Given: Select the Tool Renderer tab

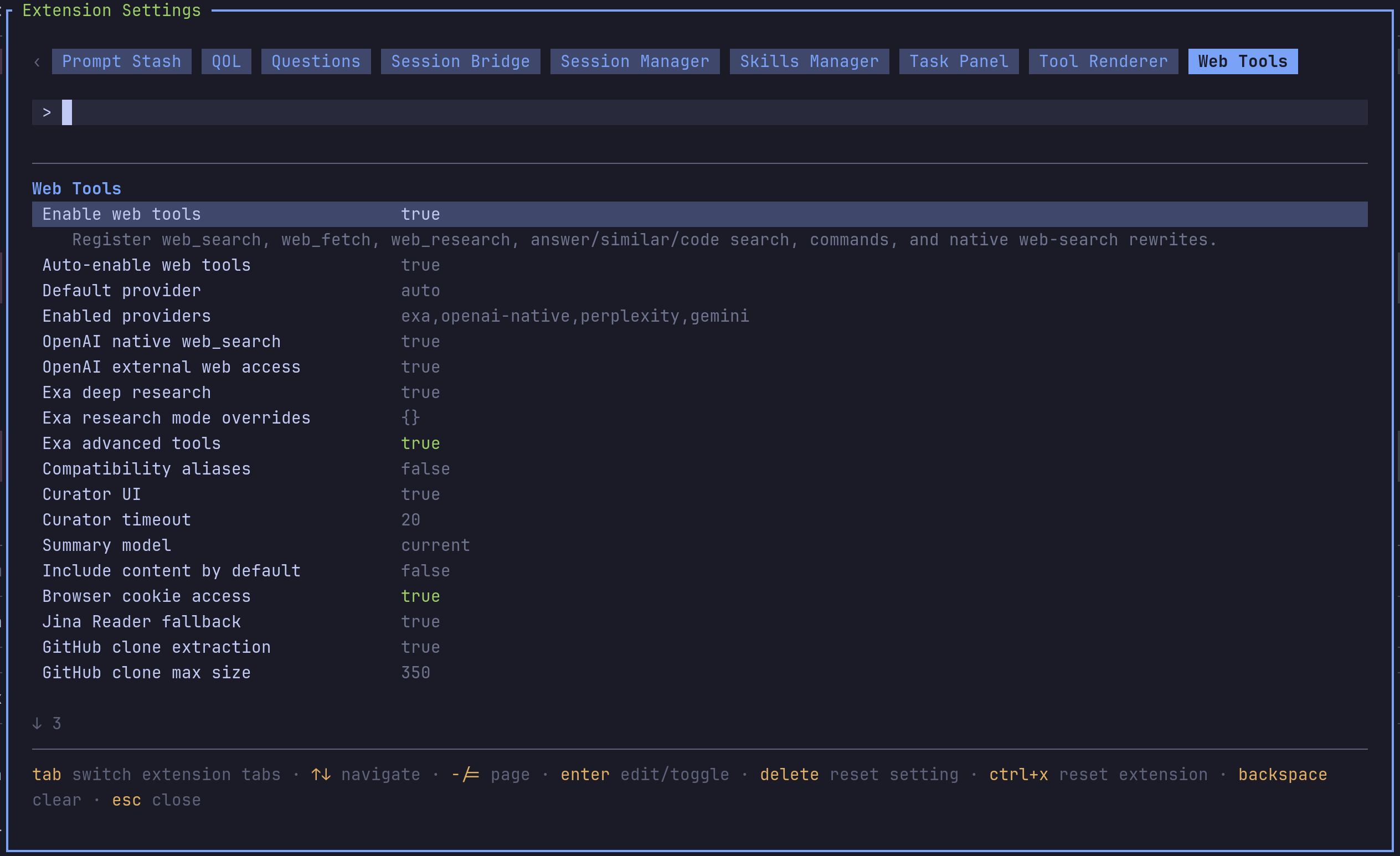Looking at the screenshot, I should 1103,61.
